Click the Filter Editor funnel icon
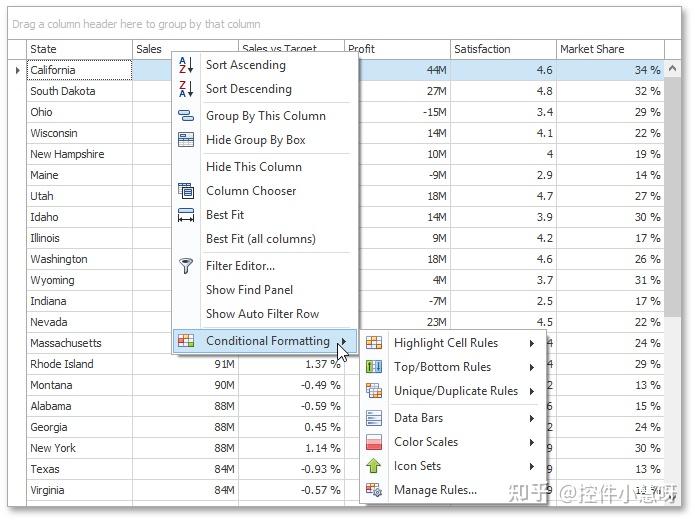 [x=186, y=266]
